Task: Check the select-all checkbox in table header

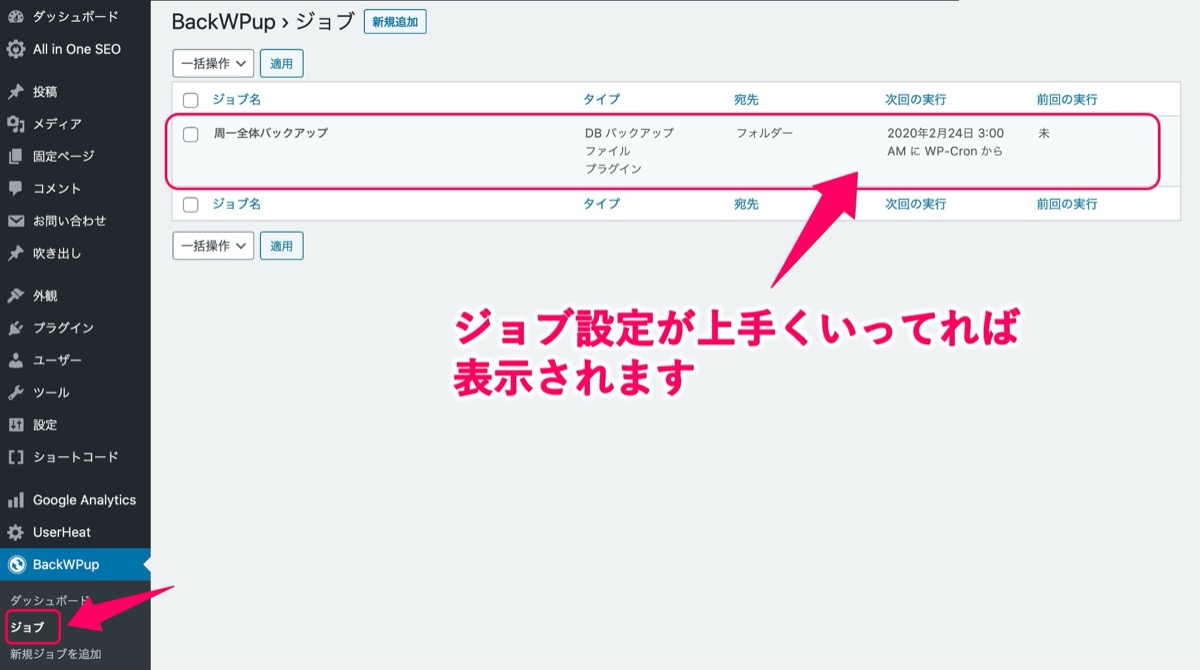Action: (x=191, y=100)
